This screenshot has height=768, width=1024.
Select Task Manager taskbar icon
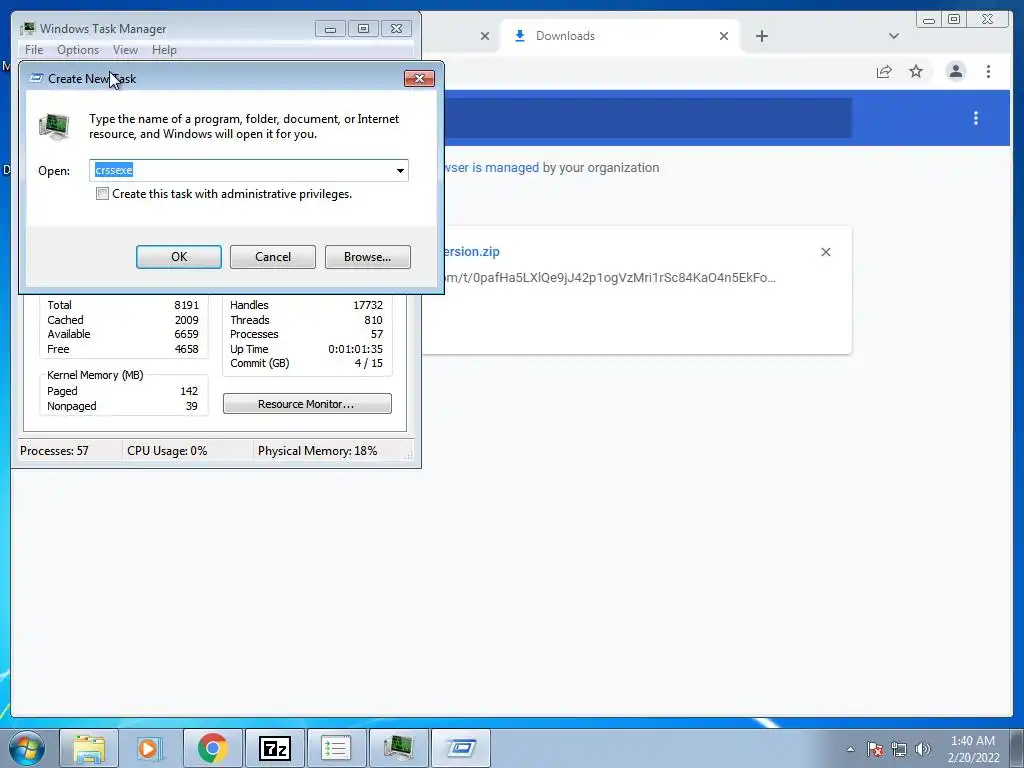pyautogui.click(x=398, y=748)
